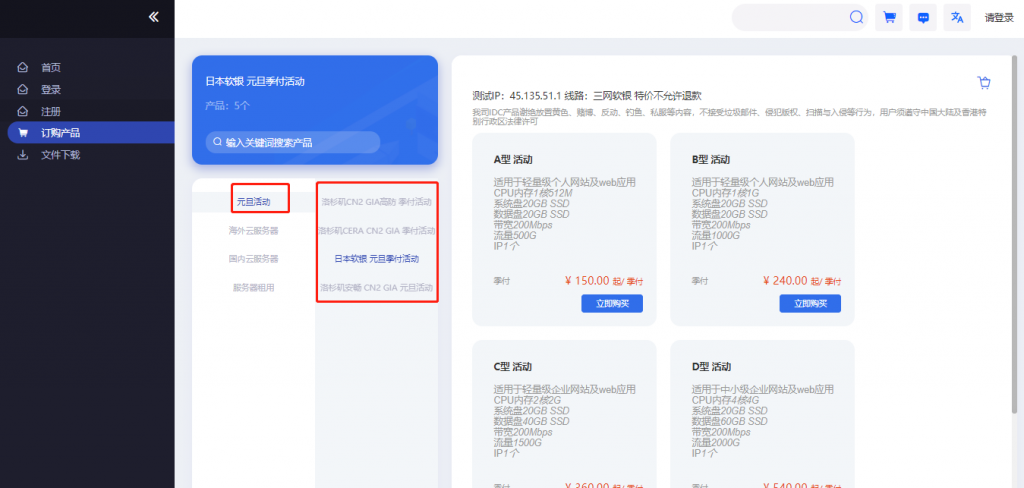Viewport: 1024px width, 488px height.
Task: Click CPU内存2核2G in the C型 card
Action: click(x=528, y=400)
